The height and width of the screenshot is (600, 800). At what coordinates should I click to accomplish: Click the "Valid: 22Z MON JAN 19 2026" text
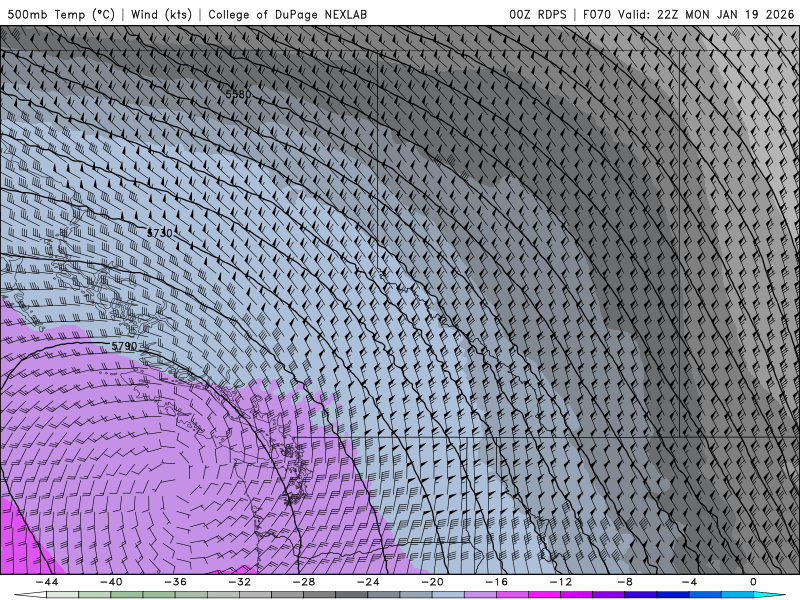tap(706, 14)
